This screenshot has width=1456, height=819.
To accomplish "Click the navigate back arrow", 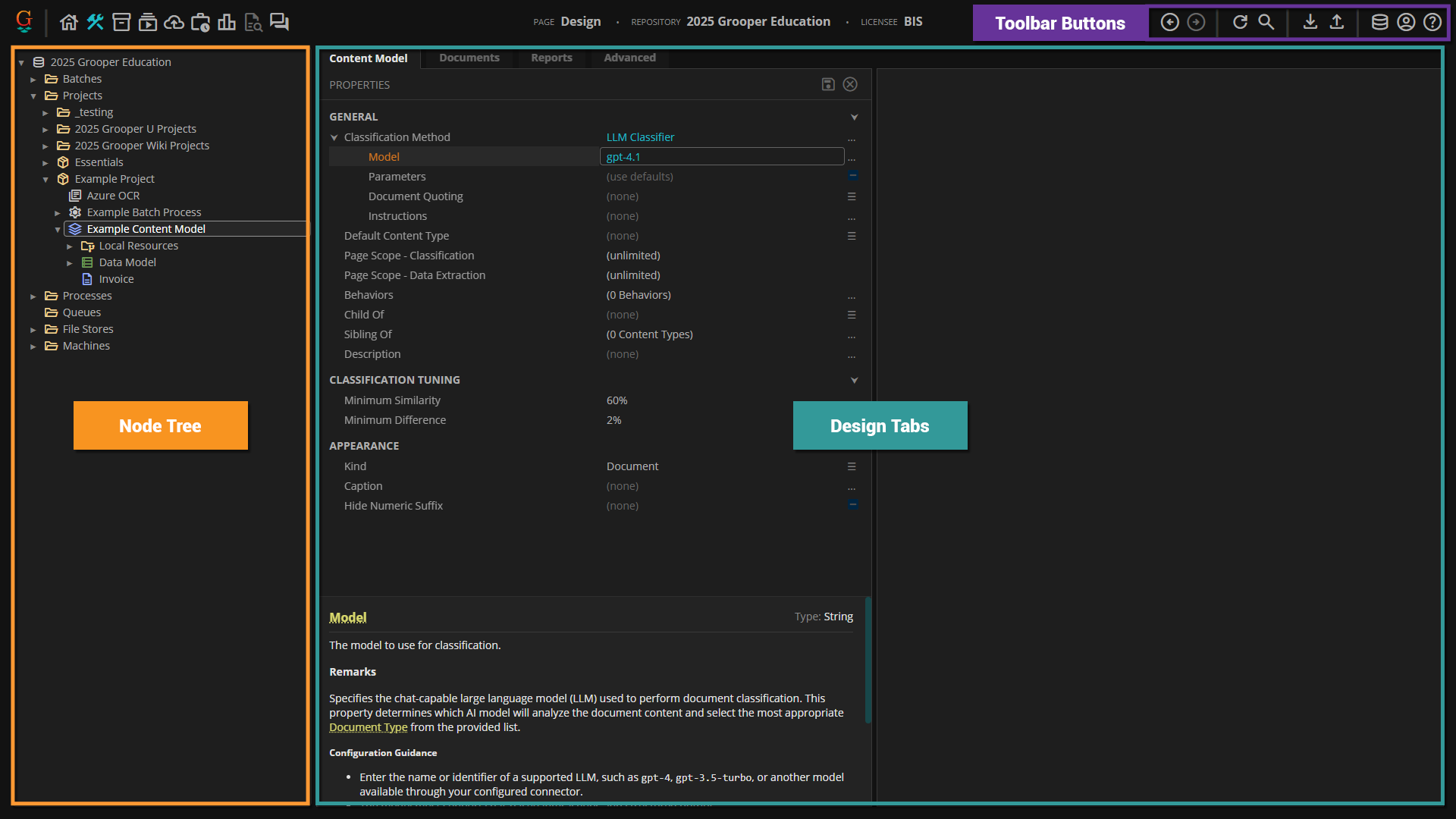I will (x=1169, y=22).
